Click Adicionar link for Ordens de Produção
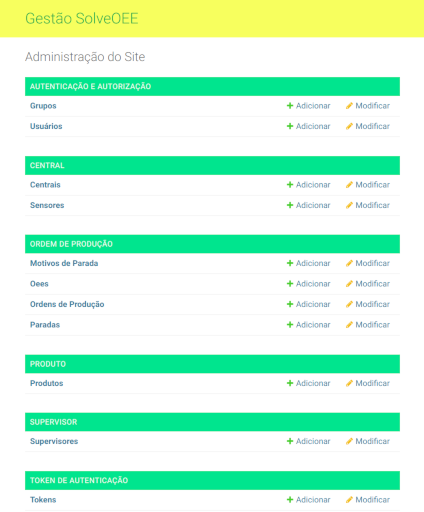Viewport: 424px width, 512px height. [313, 304]
